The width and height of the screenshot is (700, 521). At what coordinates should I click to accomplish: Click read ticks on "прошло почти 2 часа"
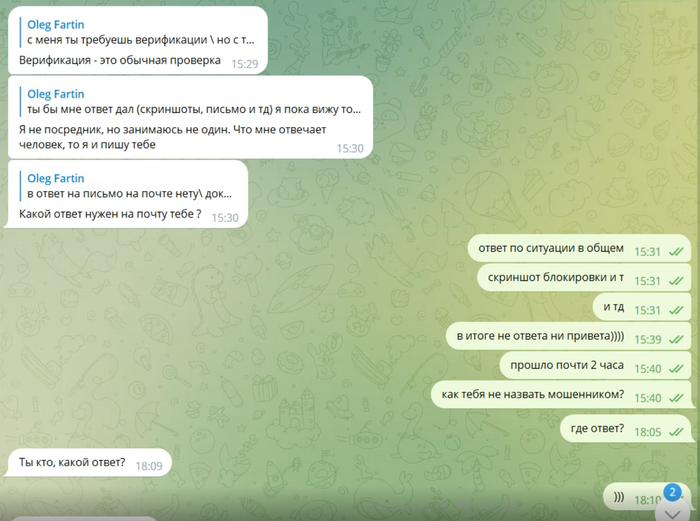pos(676,369)
